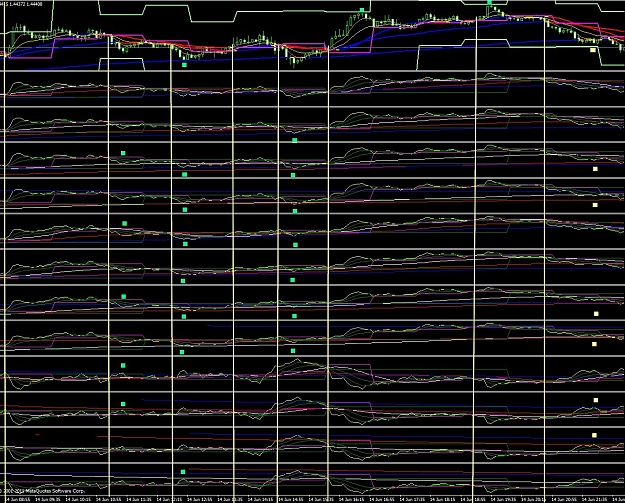The image size is (625, 503).
Task: Select the vertical line at 14 Jun 13:35
Action: 233,271
